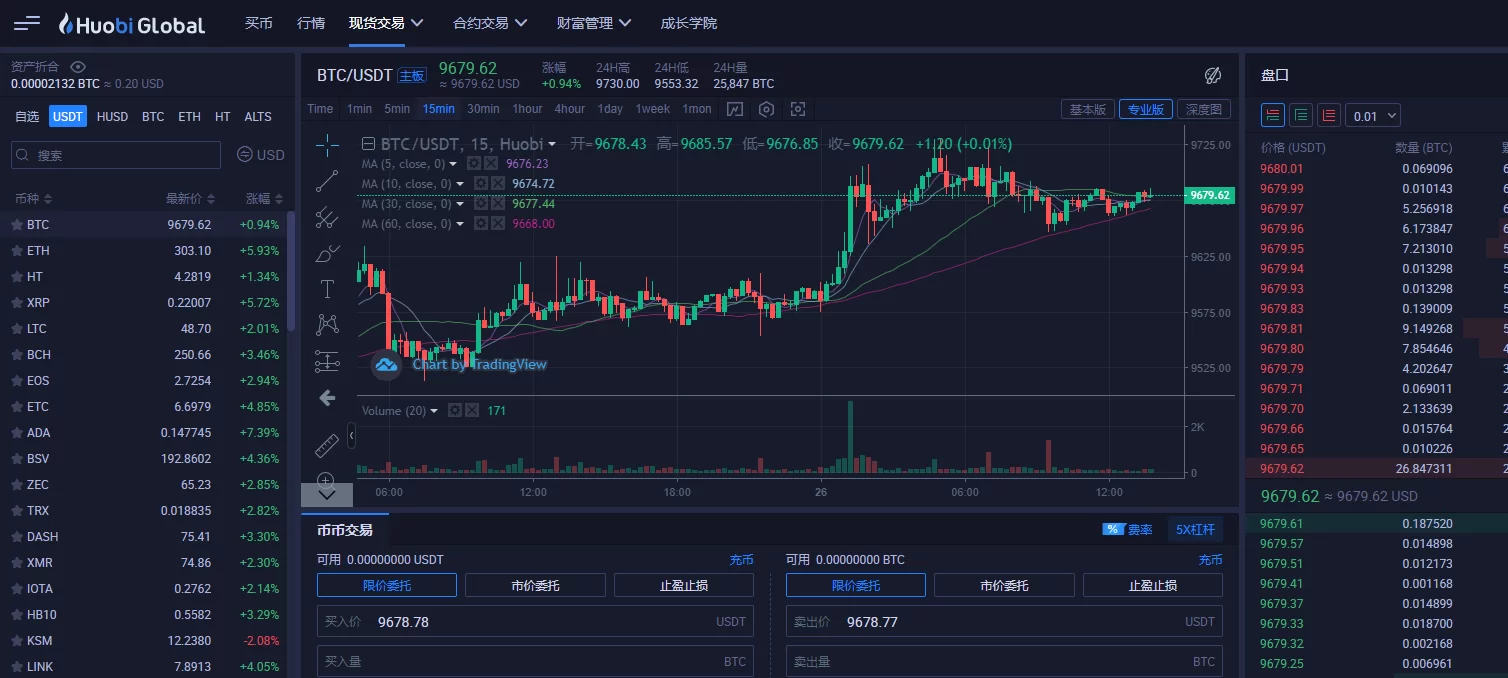Toggle the asset valuation eye icon
The height and width of the screenshot is (678, 1508).
78,66
